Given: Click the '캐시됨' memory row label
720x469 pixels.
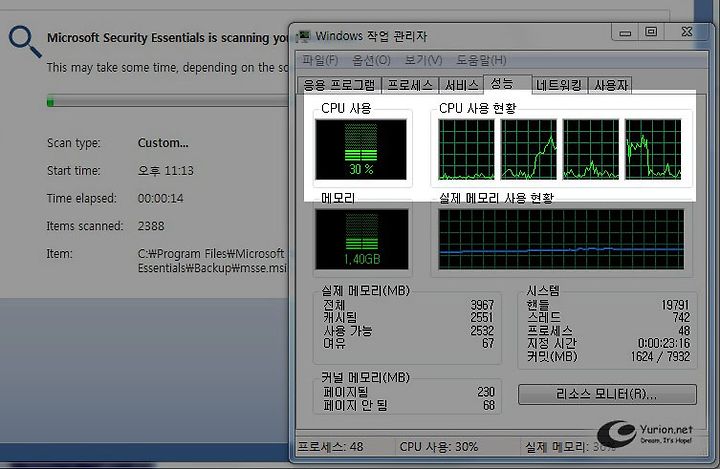Looking at the screenshot, I should click(x=340, y=317).
